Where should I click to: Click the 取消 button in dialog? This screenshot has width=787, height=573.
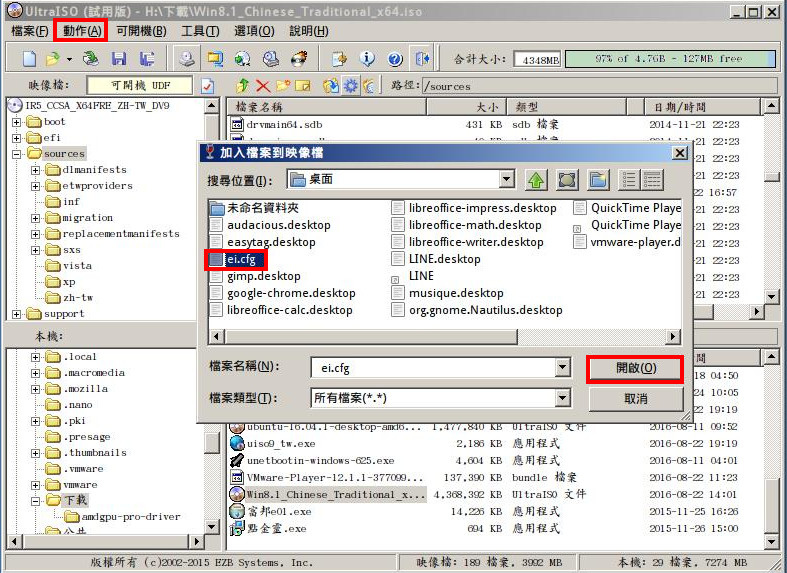click(635, 399)
